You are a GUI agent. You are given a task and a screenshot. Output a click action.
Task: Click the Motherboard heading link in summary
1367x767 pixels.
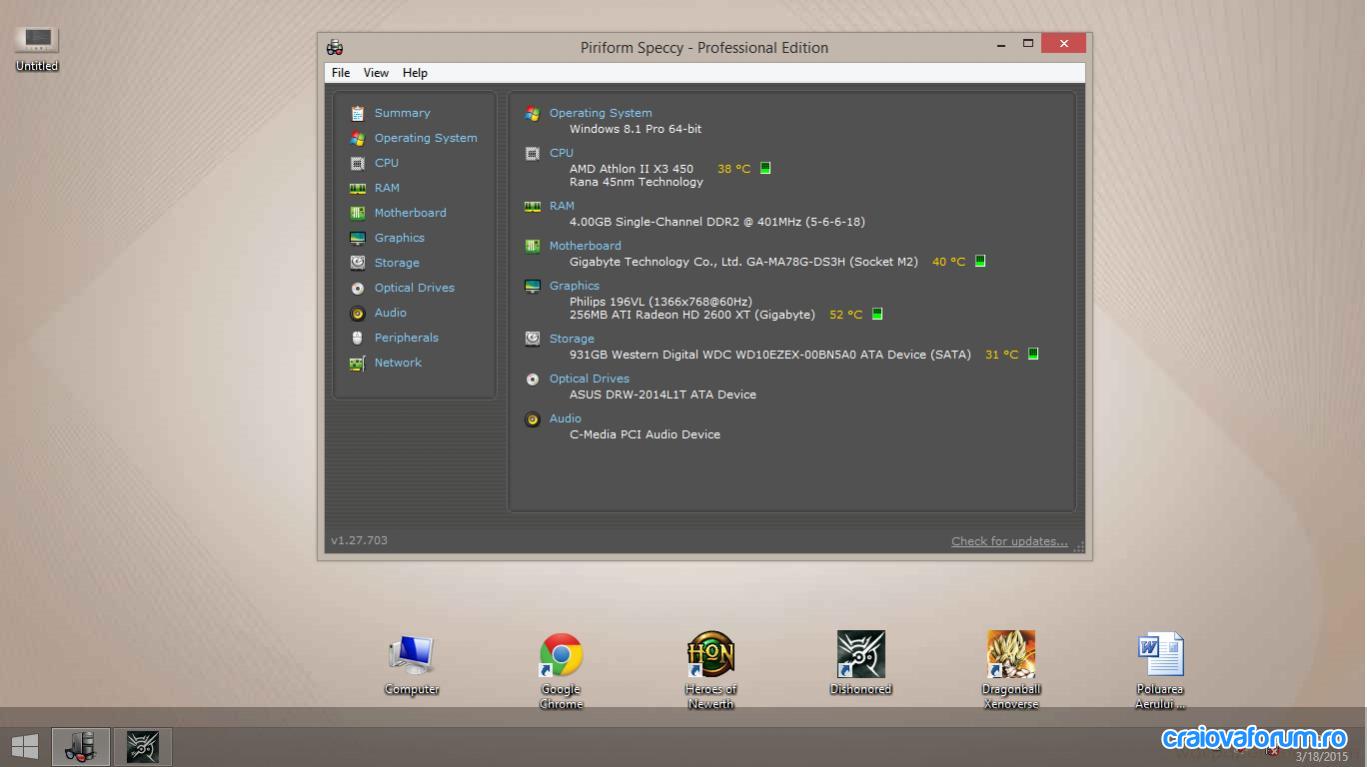pyautogui.click(x=585, y=246)
